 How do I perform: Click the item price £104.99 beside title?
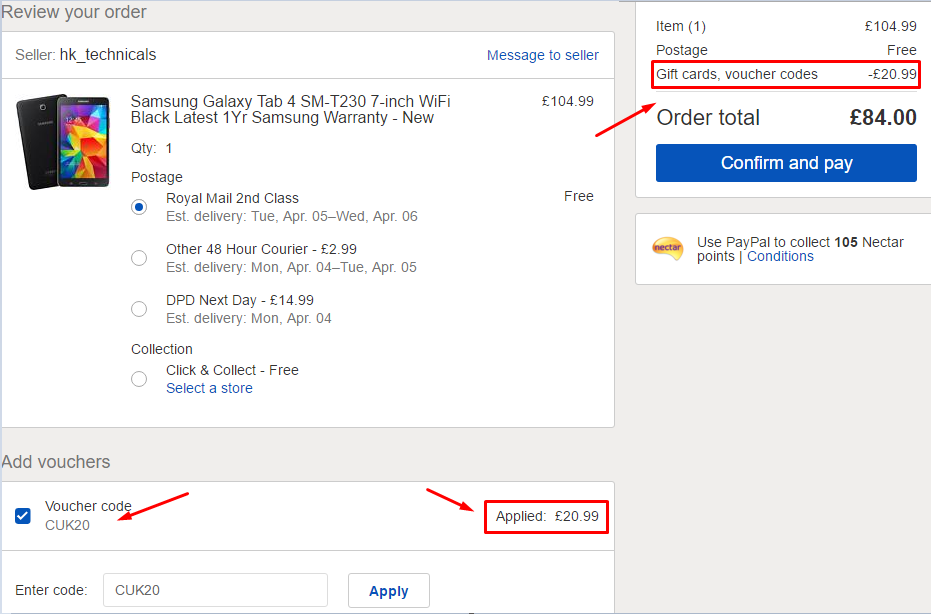click(568, 102)
